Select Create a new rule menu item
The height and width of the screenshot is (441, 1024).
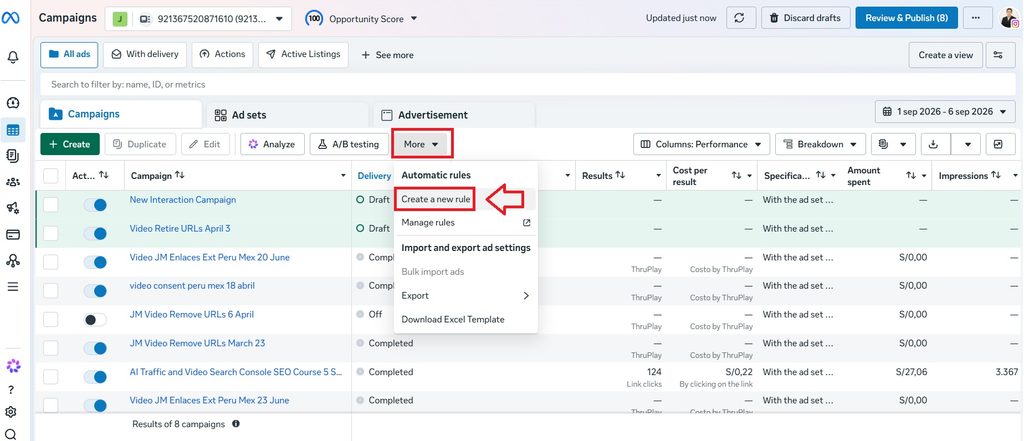coord(436,199)
